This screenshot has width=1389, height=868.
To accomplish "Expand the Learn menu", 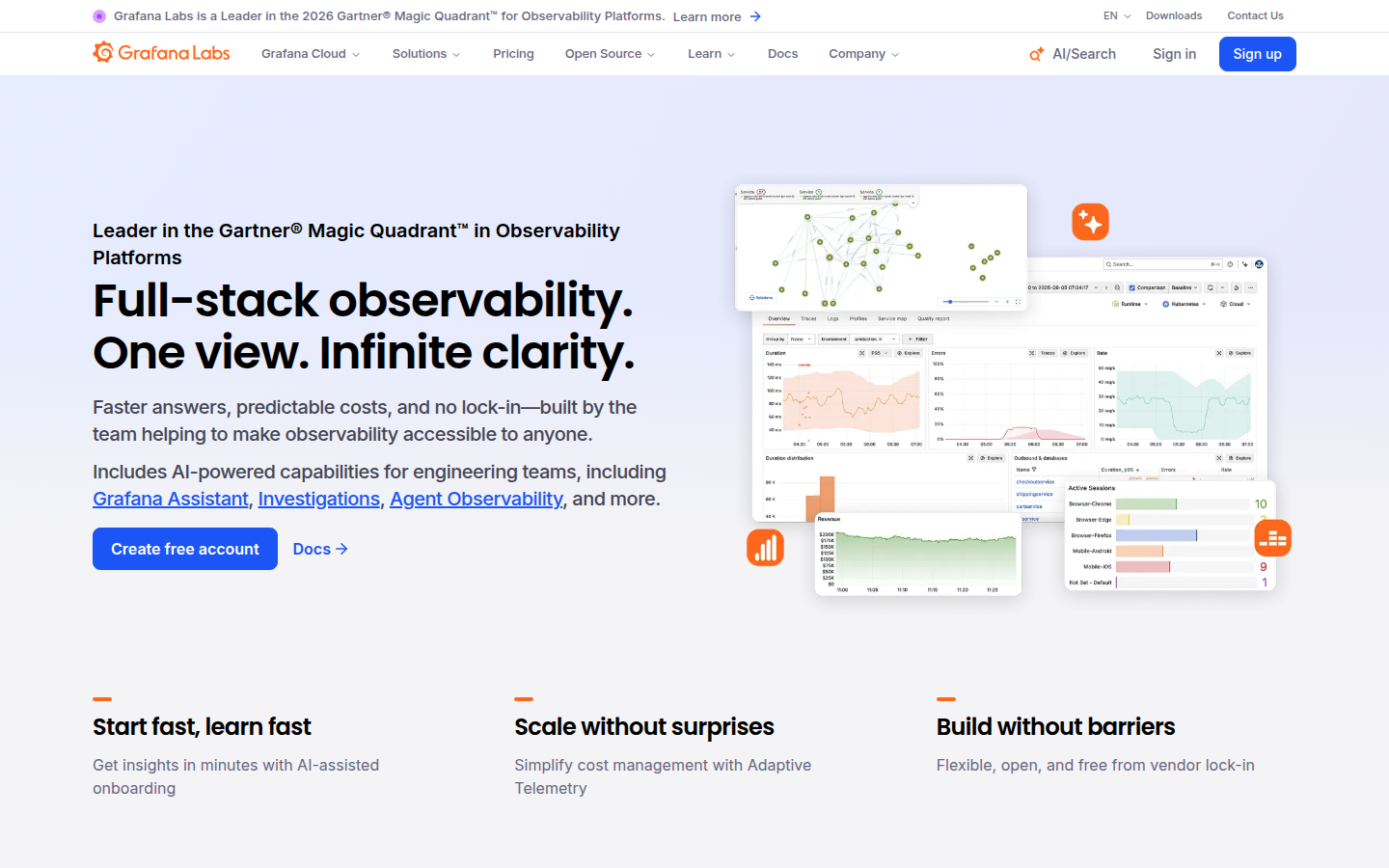I will [712, 54].
